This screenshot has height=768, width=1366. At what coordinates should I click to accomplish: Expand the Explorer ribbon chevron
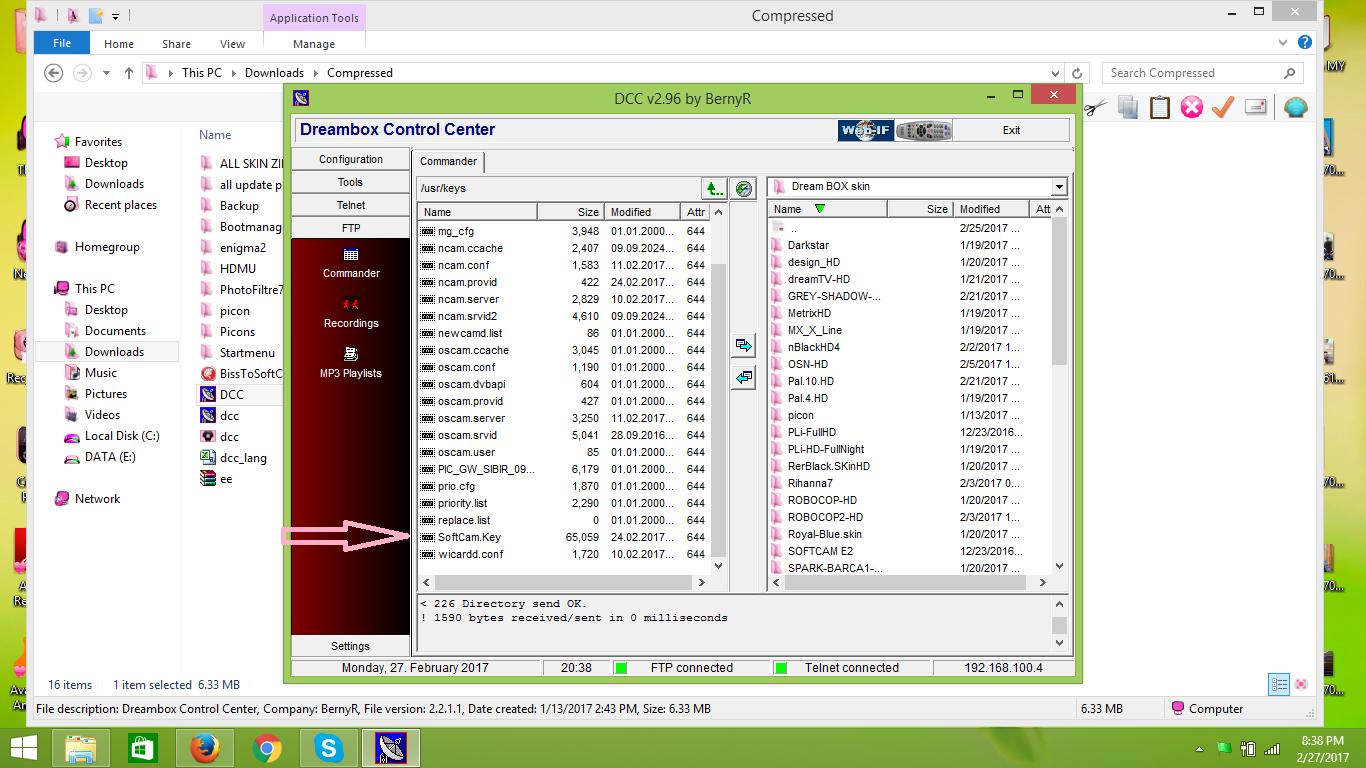pos(1285,43)
